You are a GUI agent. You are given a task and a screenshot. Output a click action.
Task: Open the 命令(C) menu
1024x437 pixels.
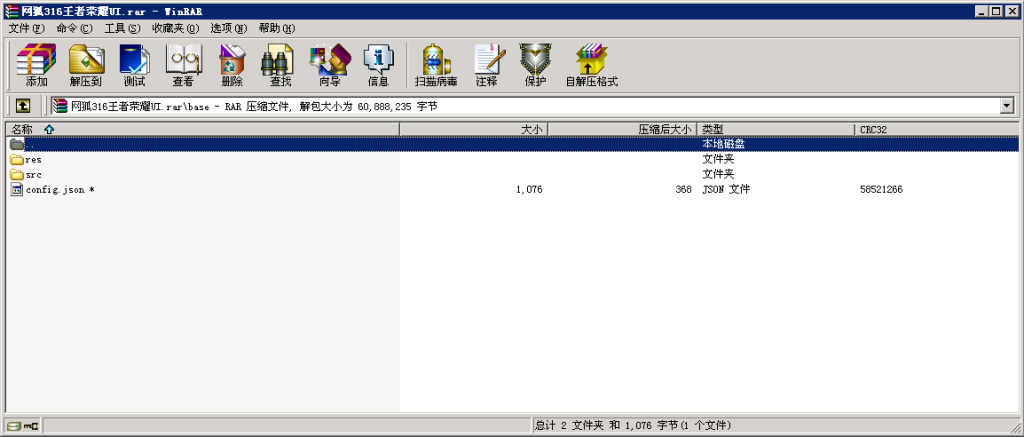[x=74, y=28]
